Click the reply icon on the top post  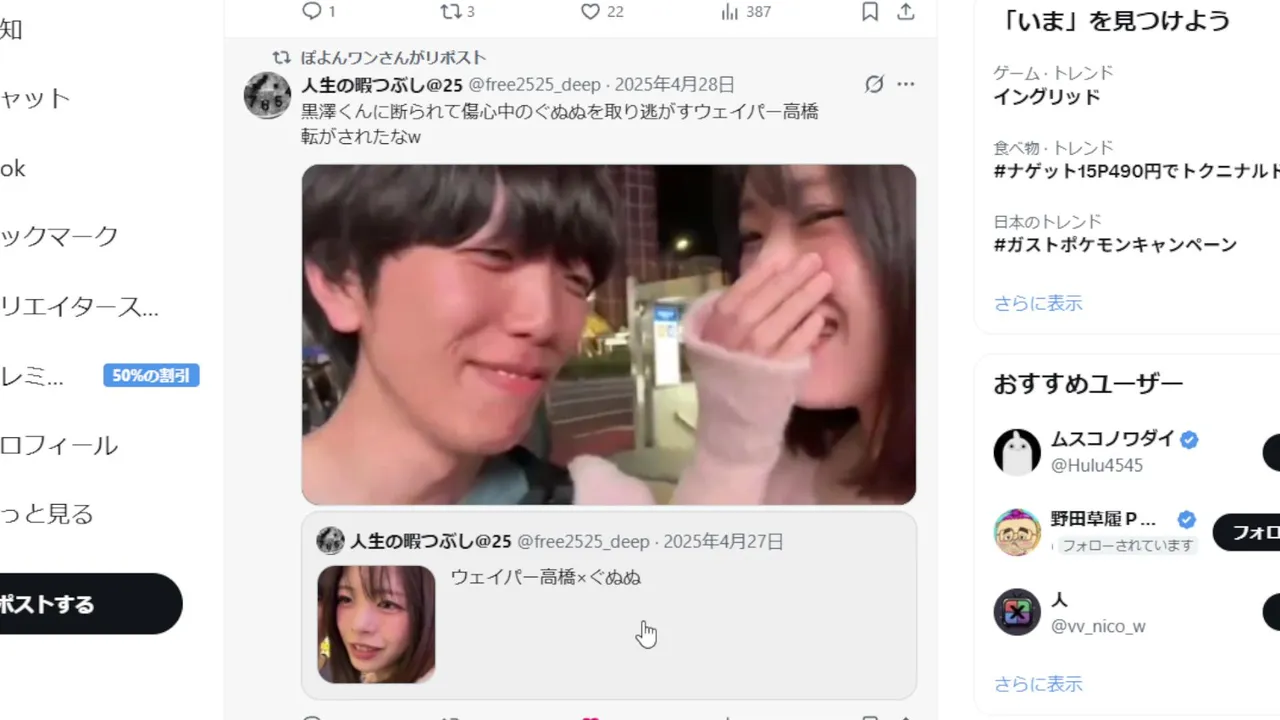click(312, 11)
